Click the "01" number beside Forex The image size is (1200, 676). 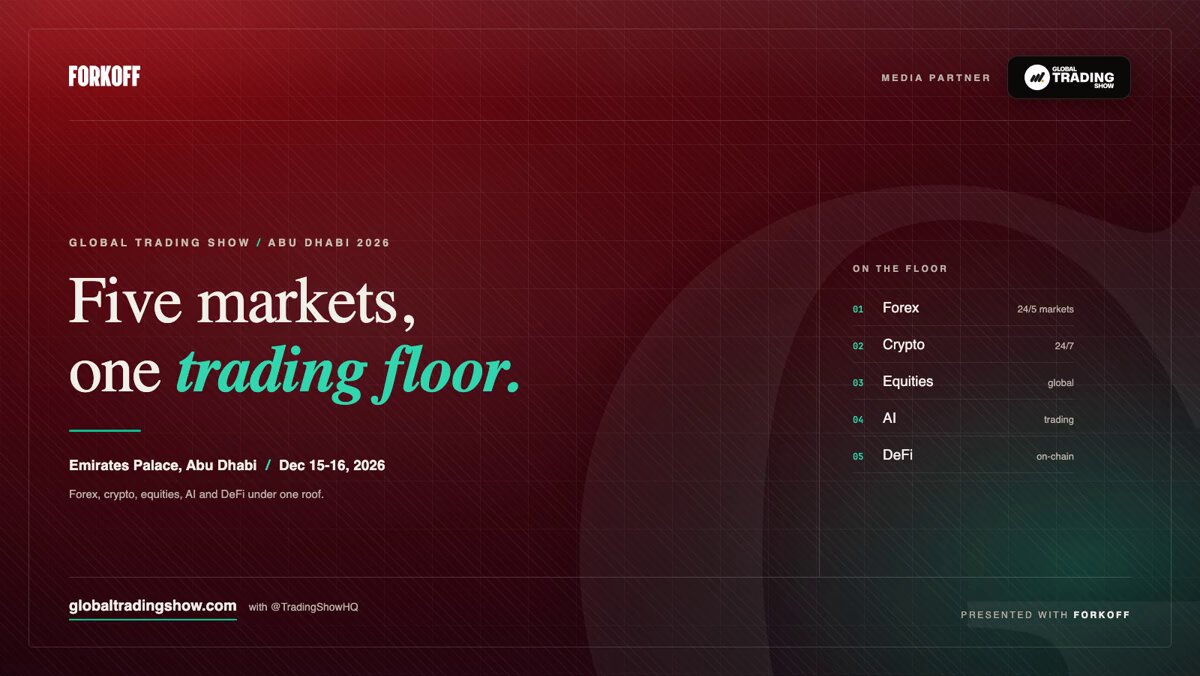(x=858, y=310)
